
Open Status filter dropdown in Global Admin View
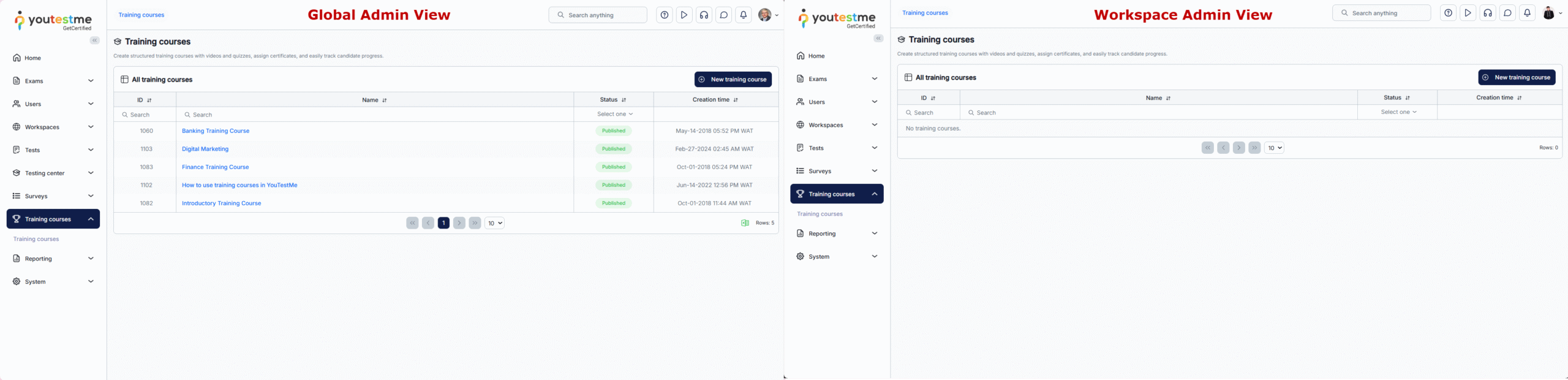coord(614,114)
